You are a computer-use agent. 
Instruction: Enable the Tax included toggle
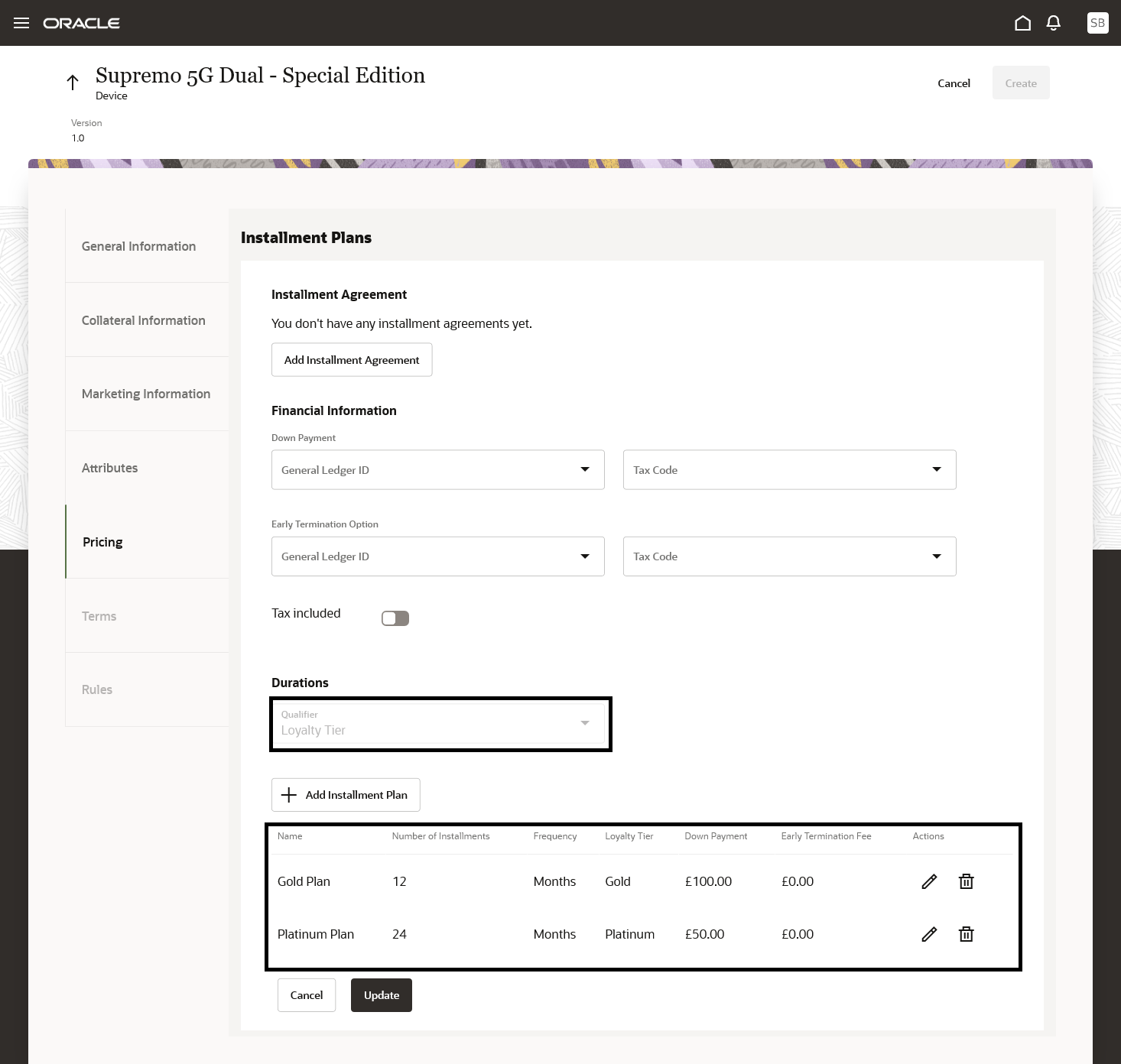pyautogui.click(x=395, y=618)
